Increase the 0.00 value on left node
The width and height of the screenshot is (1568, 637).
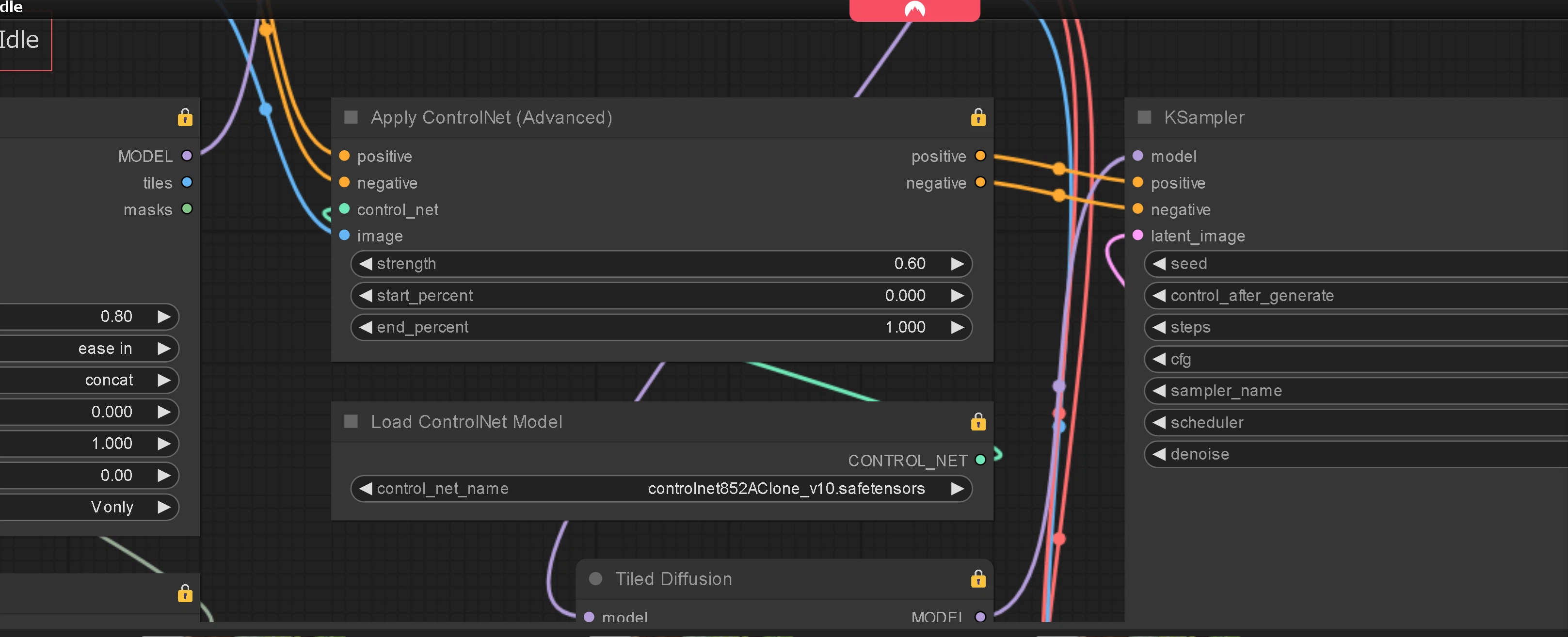(x=164, y=475)
